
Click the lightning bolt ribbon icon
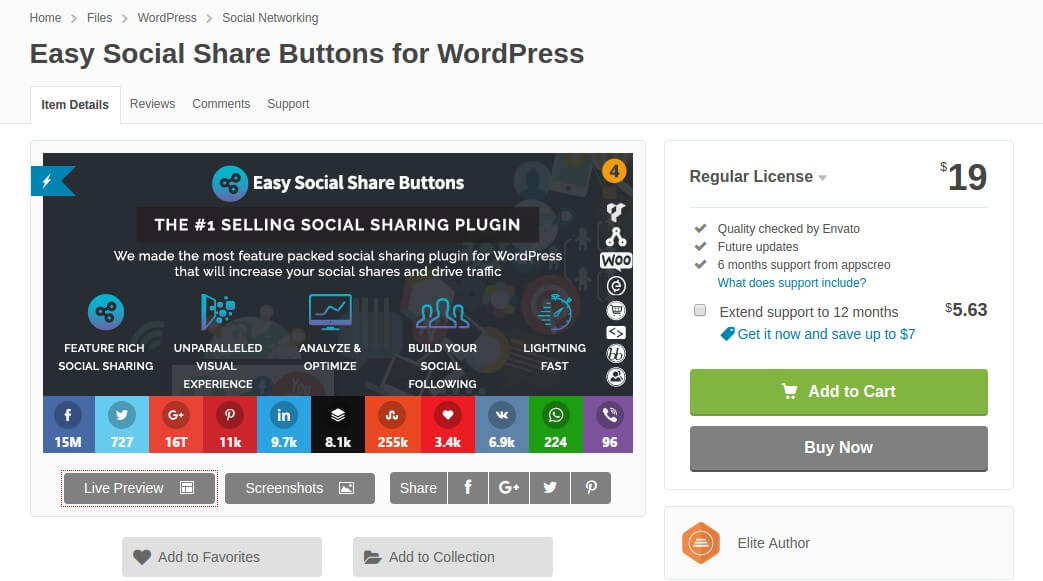47,181
